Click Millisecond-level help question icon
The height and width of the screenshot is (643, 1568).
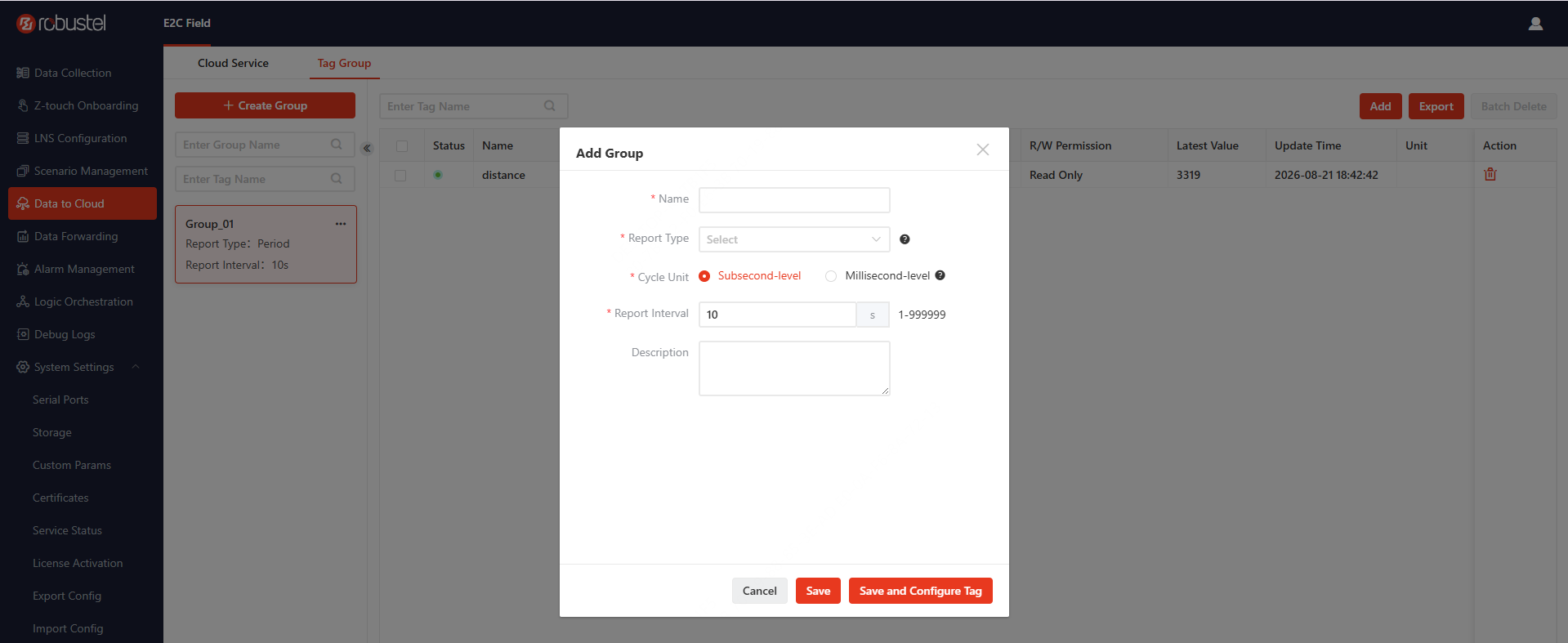(x=940, y=275)
